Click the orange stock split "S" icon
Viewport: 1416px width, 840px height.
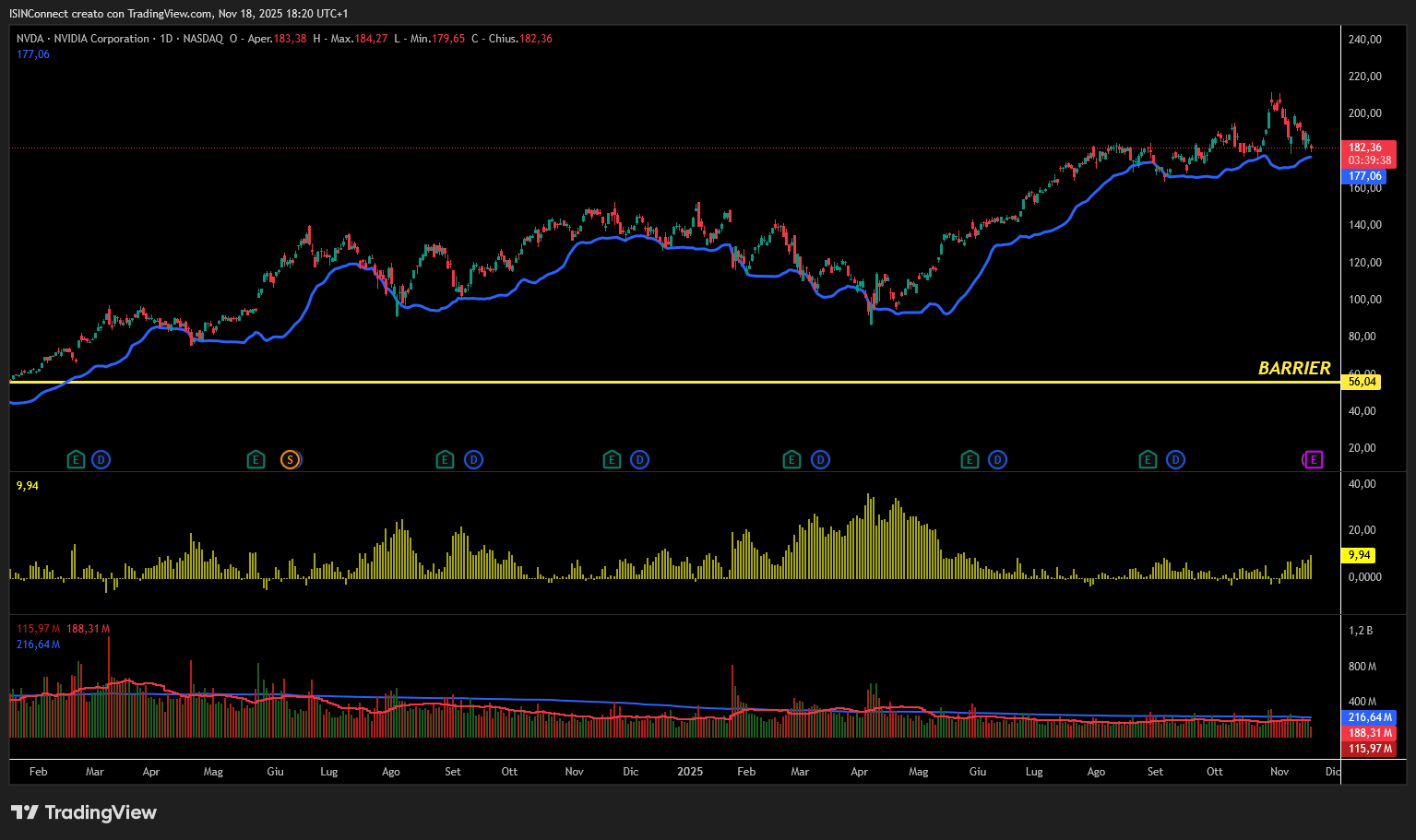290,459
